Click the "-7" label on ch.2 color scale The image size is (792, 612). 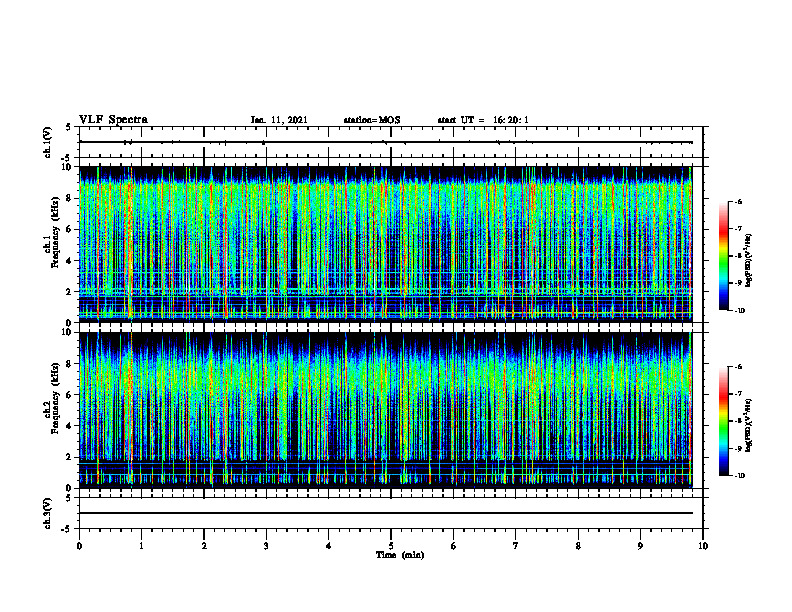pos(738,394)
